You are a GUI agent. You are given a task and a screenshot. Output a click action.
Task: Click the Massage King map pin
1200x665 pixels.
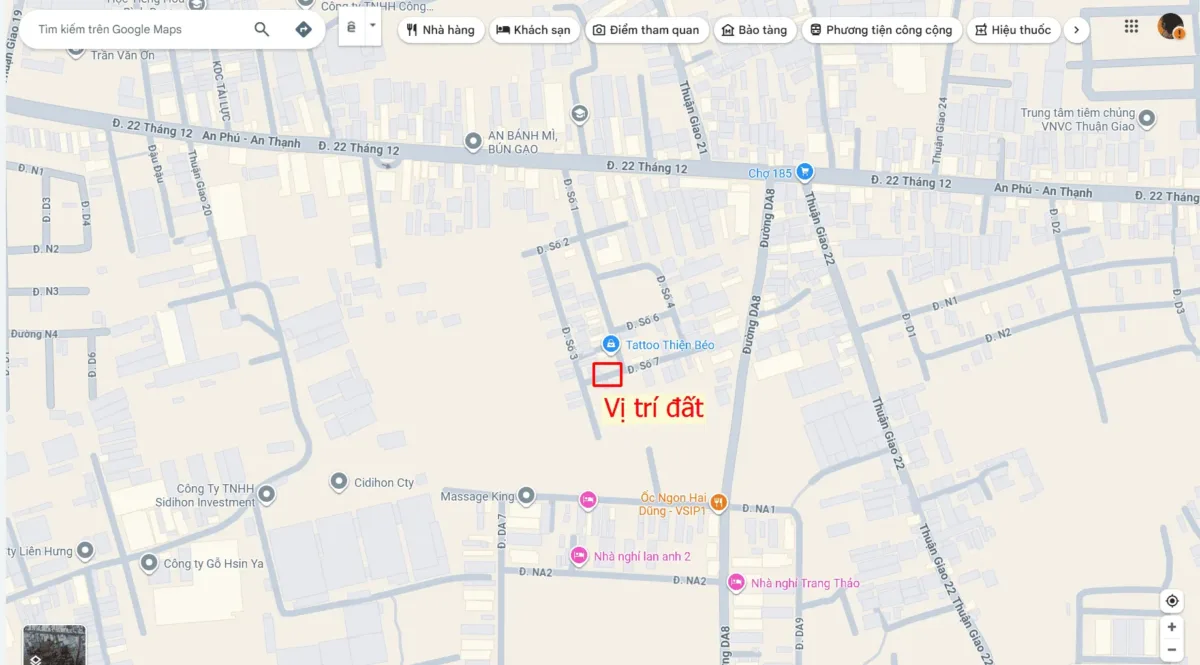click(x=526, y=496)
